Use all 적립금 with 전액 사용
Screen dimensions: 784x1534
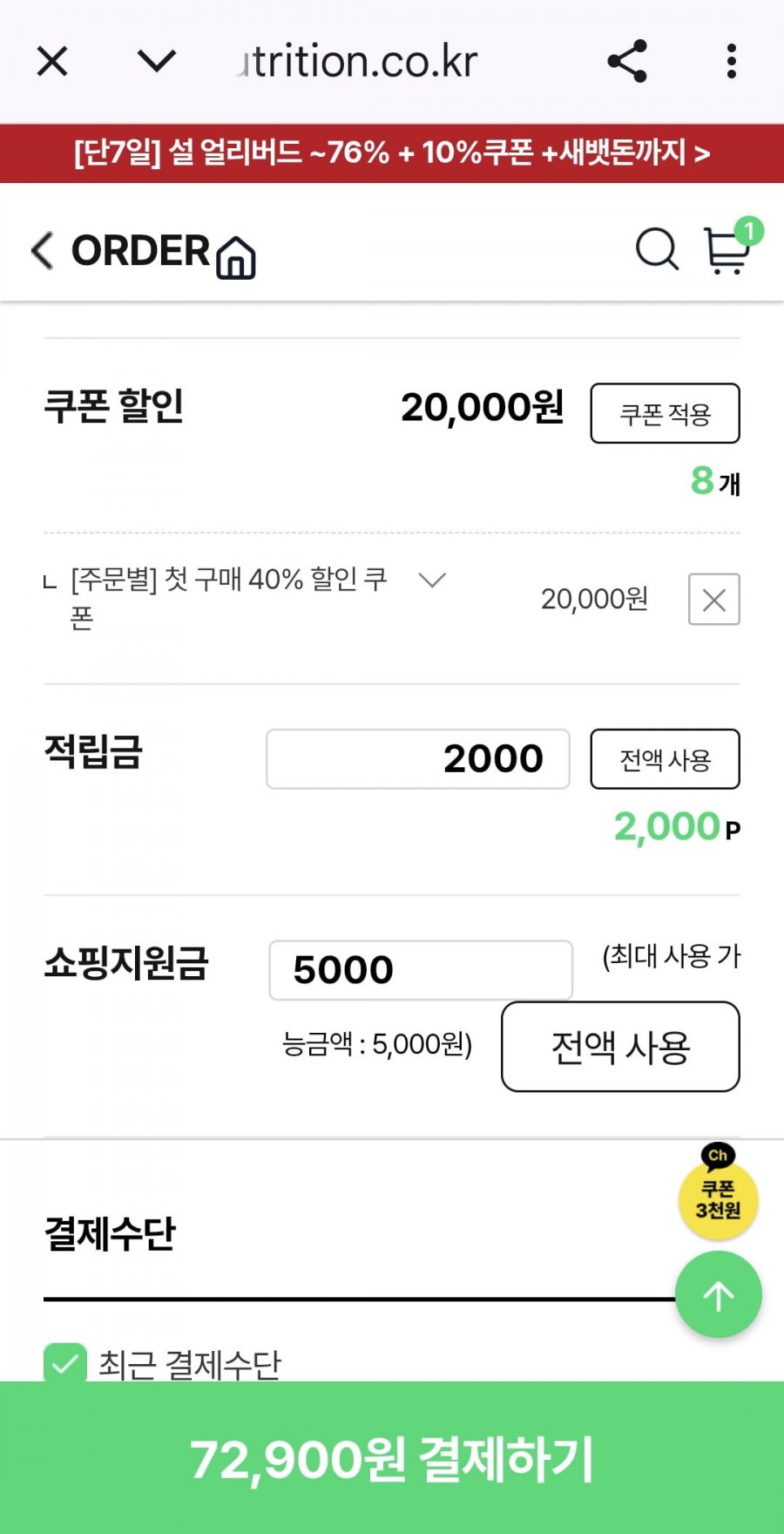pos(665,759)
